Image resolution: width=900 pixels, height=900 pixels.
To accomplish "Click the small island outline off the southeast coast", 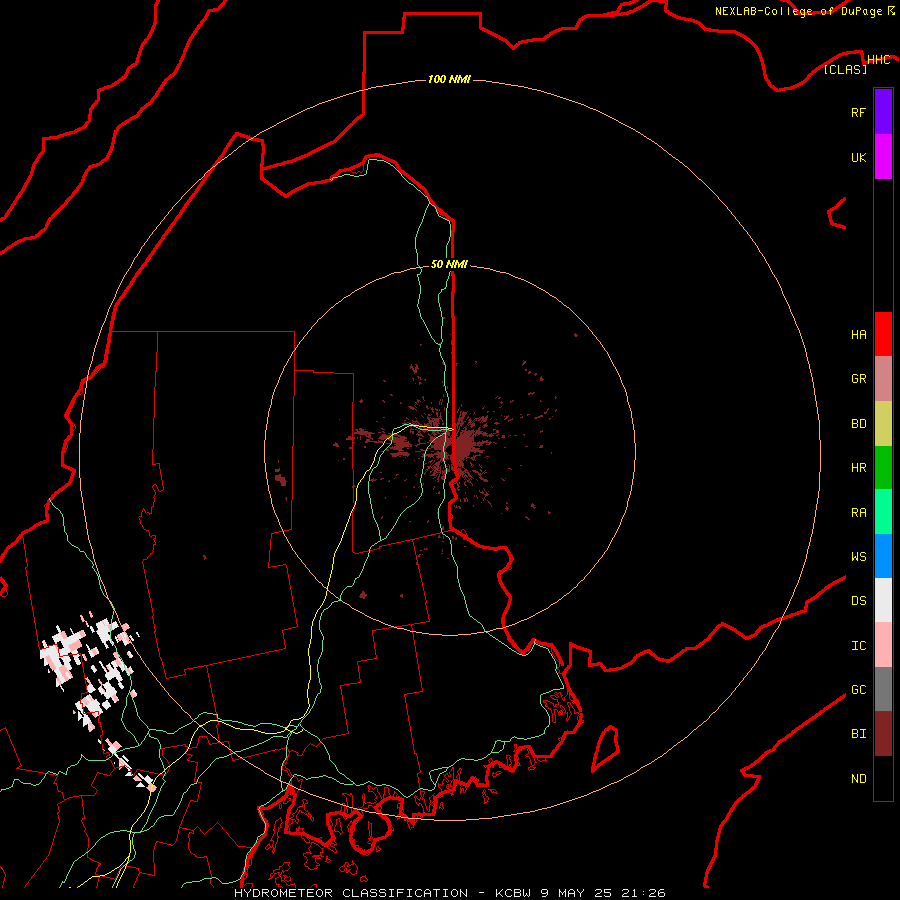I will (x=605, y=748).
